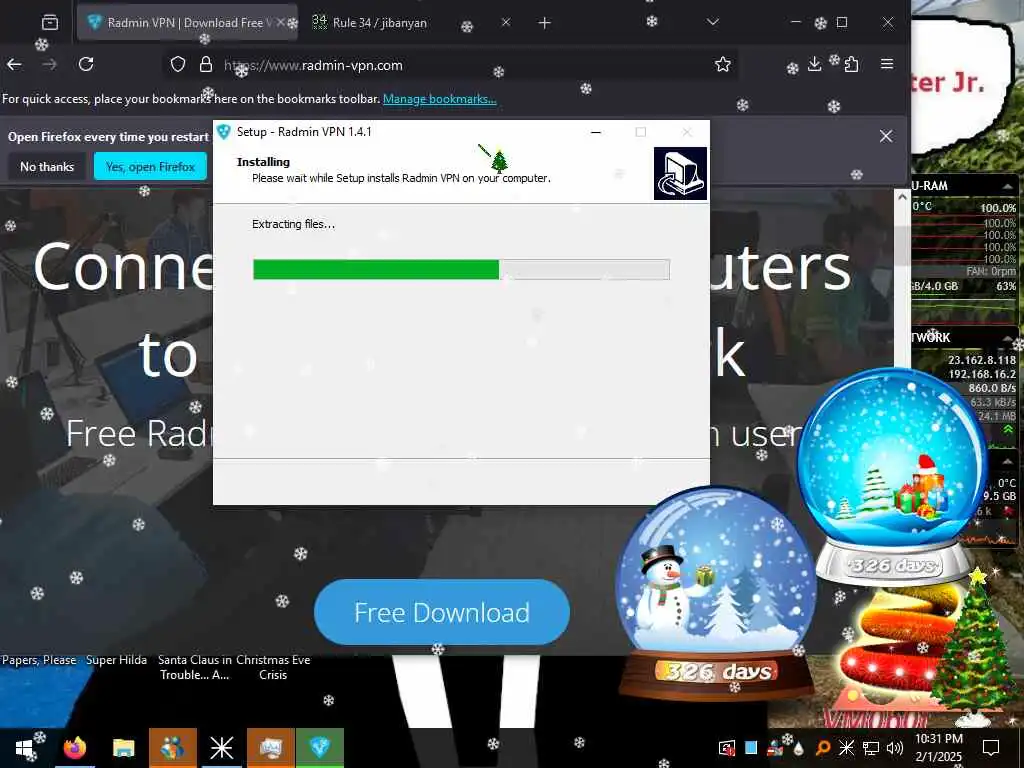View site security padlock information
The image size is (1024, 768).
pyautogui.click(x=206, y=64)
